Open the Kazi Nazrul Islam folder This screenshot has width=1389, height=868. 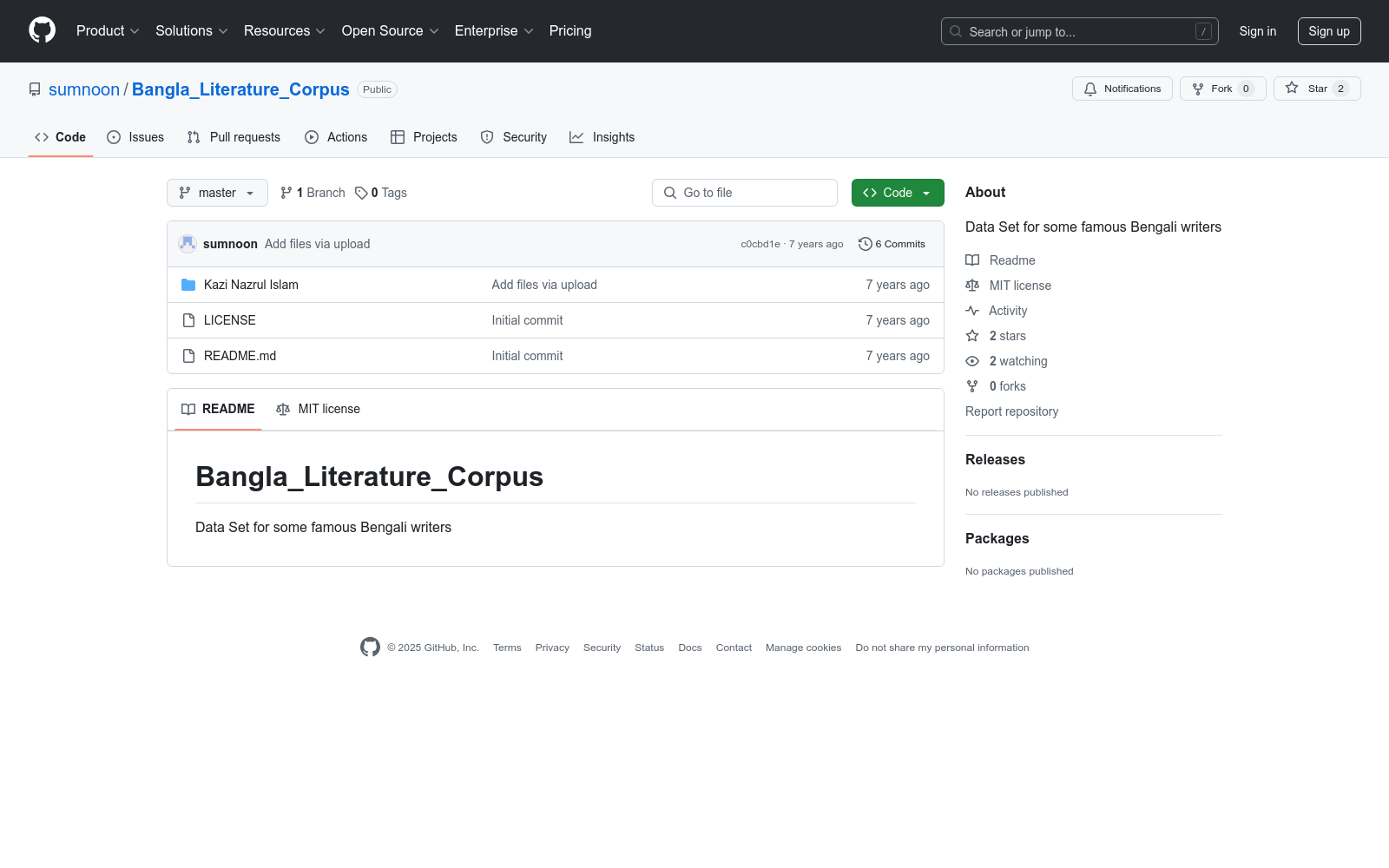pos(251,285)
